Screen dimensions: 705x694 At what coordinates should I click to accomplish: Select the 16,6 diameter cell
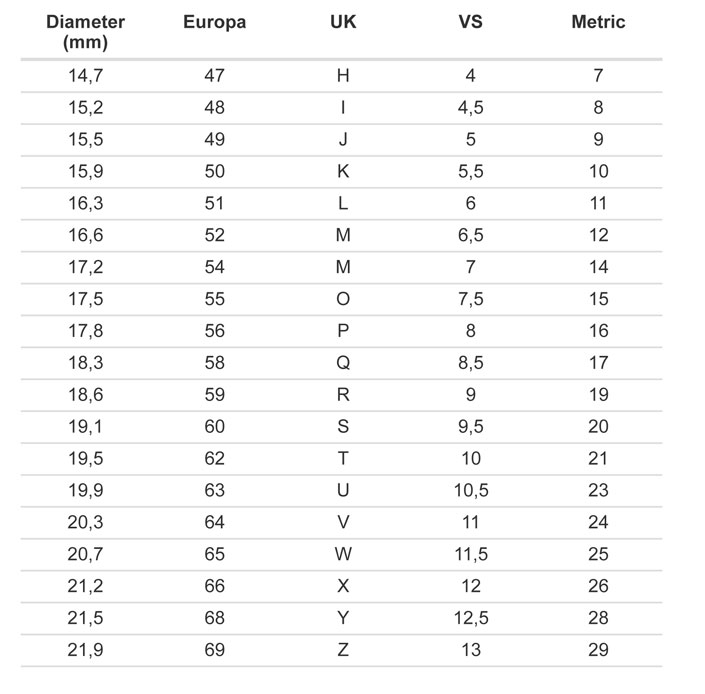tap(85, 235)
